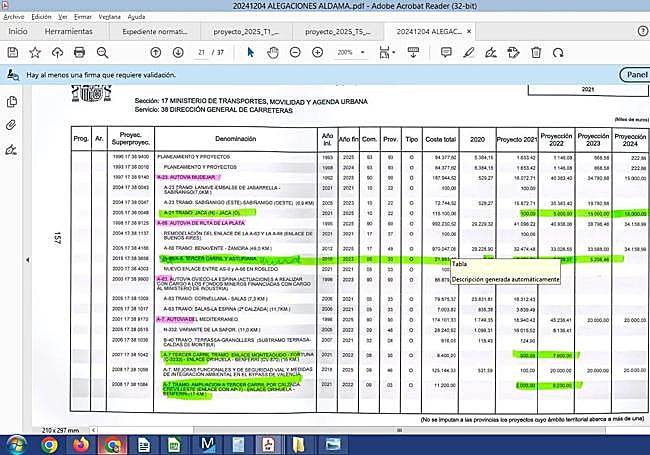650x455 pixels.
Task: Click the zoom out minus button
Action: 297,52
